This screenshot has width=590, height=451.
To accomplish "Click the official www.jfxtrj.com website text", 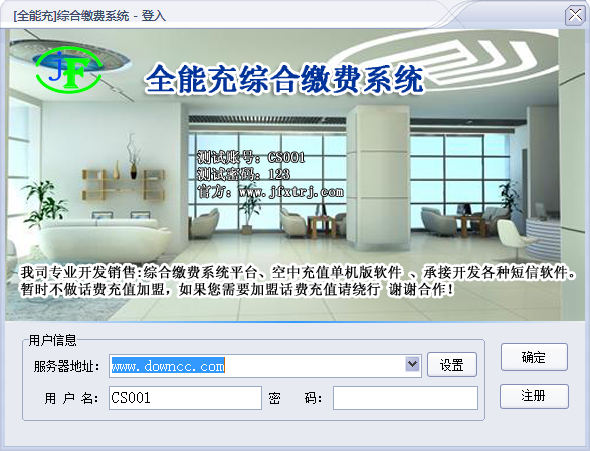I will tap(270, 192).
